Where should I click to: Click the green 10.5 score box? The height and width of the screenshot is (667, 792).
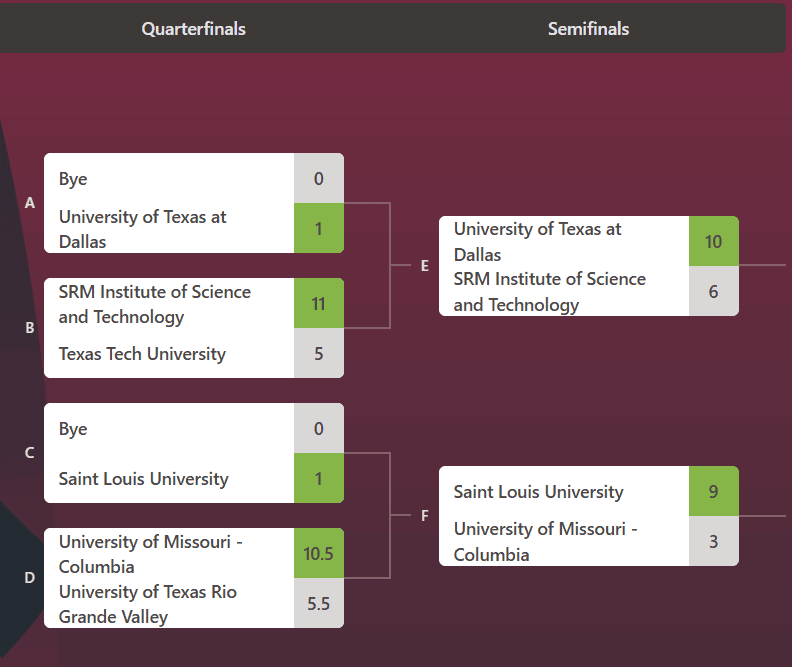pos(319,554)
